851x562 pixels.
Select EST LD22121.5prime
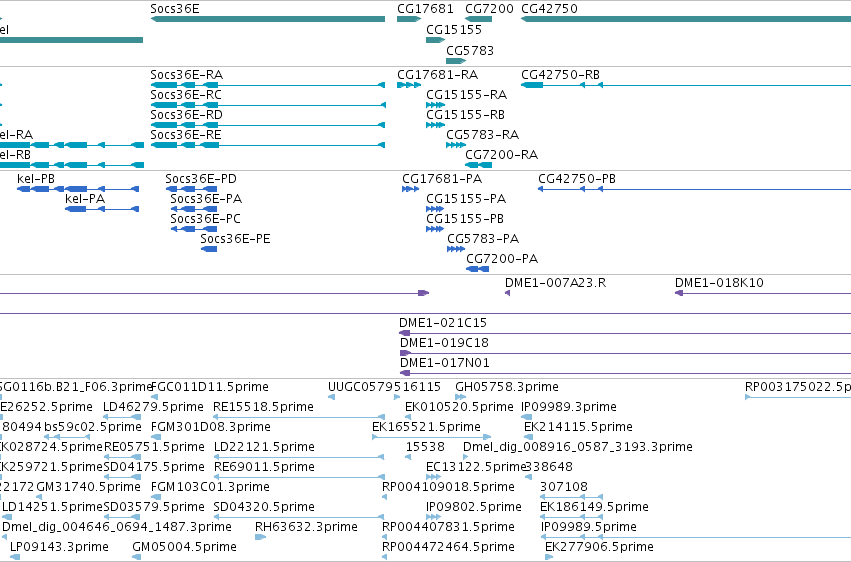click(x=300, y=457)
